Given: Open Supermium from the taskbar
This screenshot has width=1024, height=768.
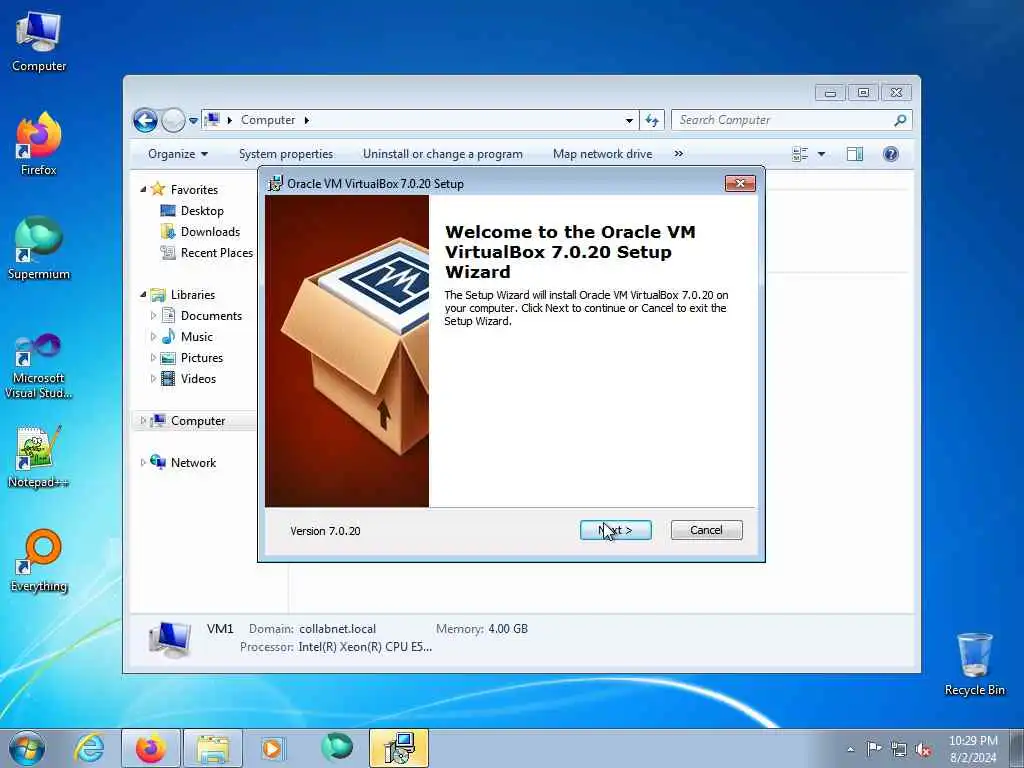Looking at the screenshot, I should tap(337, 748).
